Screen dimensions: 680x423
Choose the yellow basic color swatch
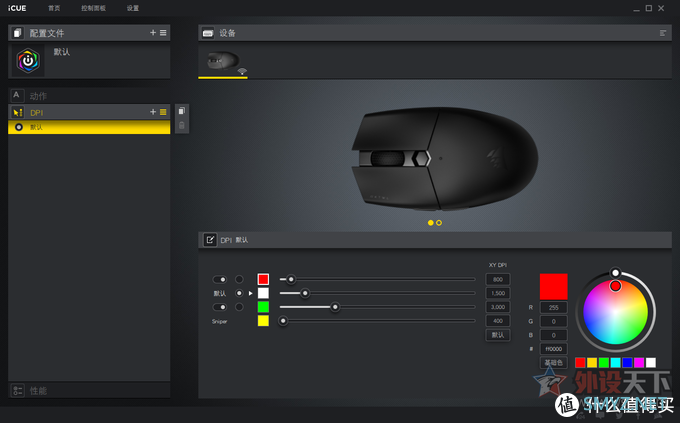click(x=592, y=362)
